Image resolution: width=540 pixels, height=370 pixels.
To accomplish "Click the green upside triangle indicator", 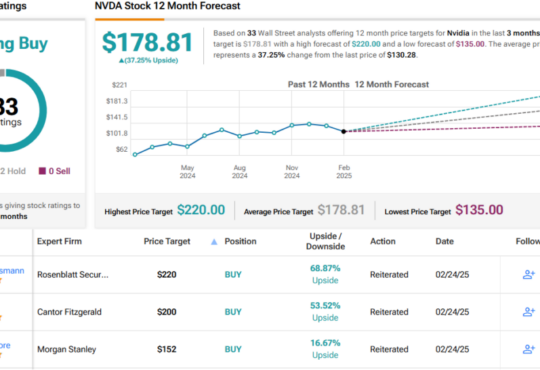I will click(121, 61).
